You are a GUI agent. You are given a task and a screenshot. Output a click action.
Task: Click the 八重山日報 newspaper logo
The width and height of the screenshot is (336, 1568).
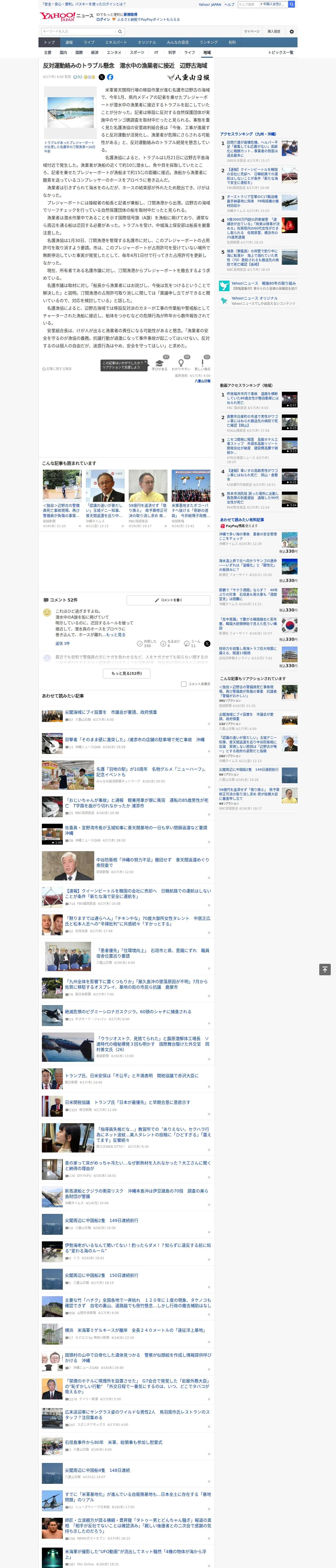188,77
